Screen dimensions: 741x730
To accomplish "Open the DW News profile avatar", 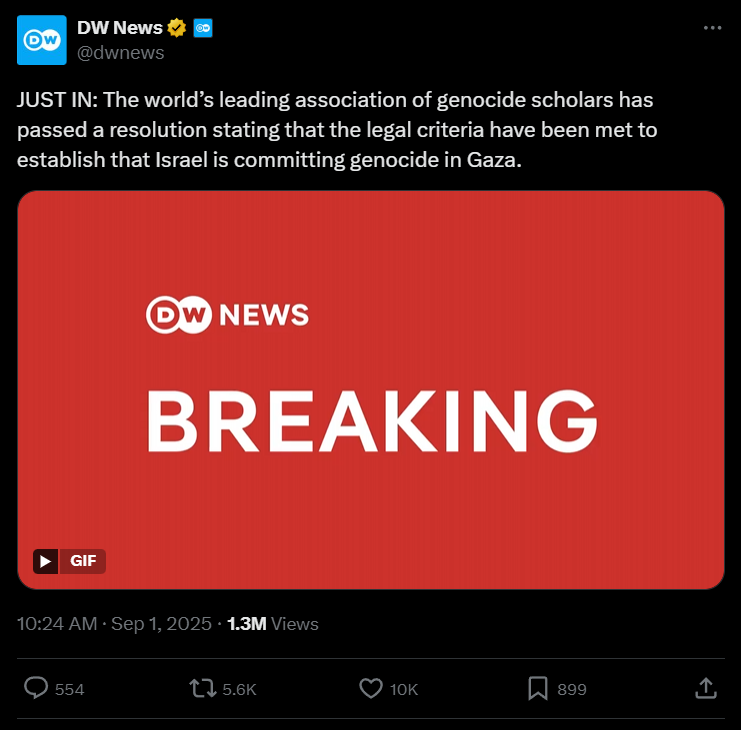I will pos(42,40).
